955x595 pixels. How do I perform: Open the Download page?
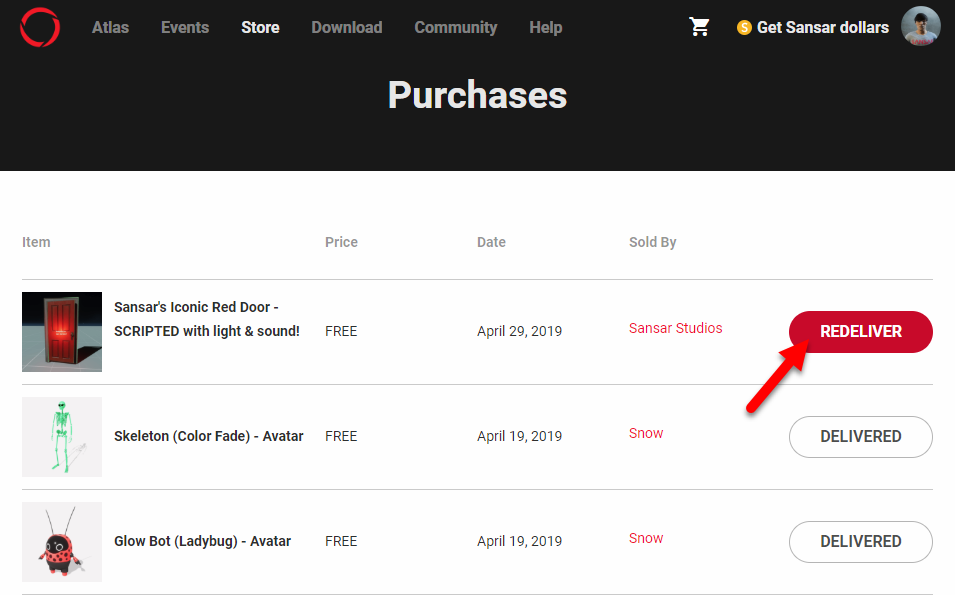click(x=346, y=27)
